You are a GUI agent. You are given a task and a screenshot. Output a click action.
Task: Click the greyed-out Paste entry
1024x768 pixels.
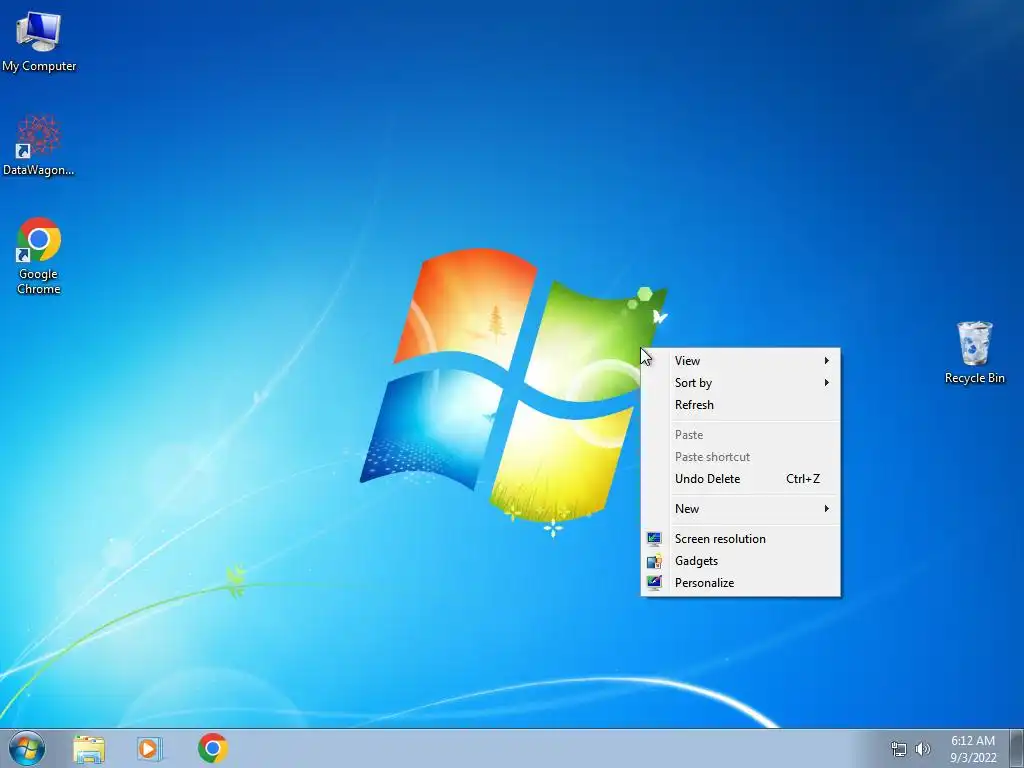point(741,435)
